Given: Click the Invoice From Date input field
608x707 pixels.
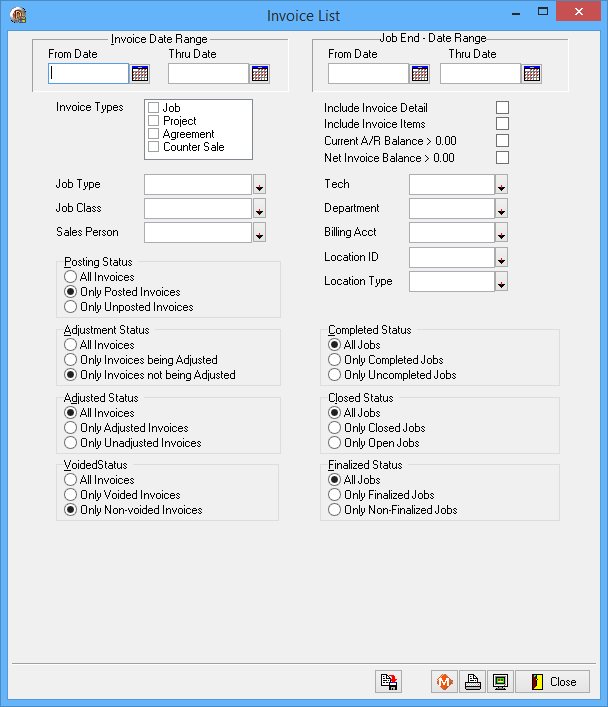Looking at the screenshot, I should [x=89, y=73].
